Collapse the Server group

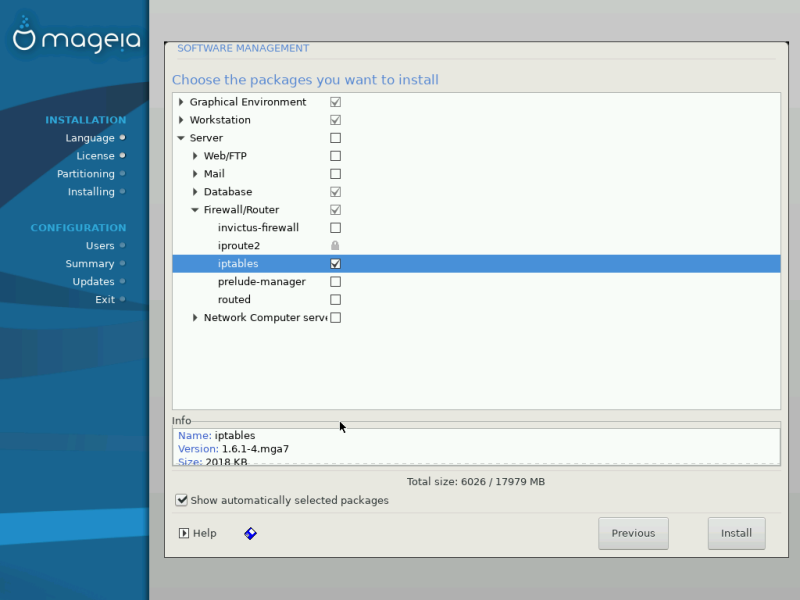point(181,138)
